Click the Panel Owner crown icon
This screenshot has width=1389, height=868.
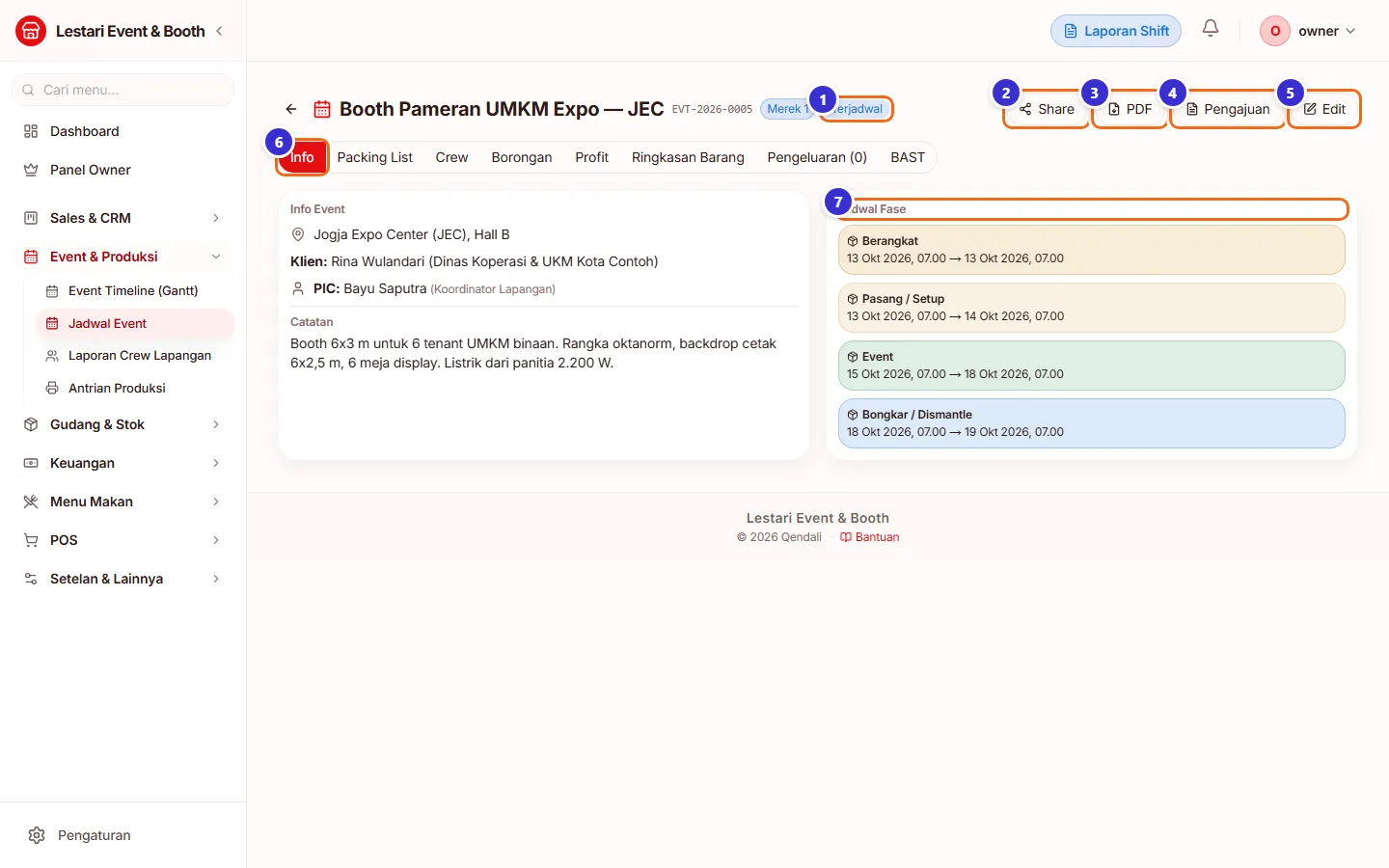pos(31,170)
